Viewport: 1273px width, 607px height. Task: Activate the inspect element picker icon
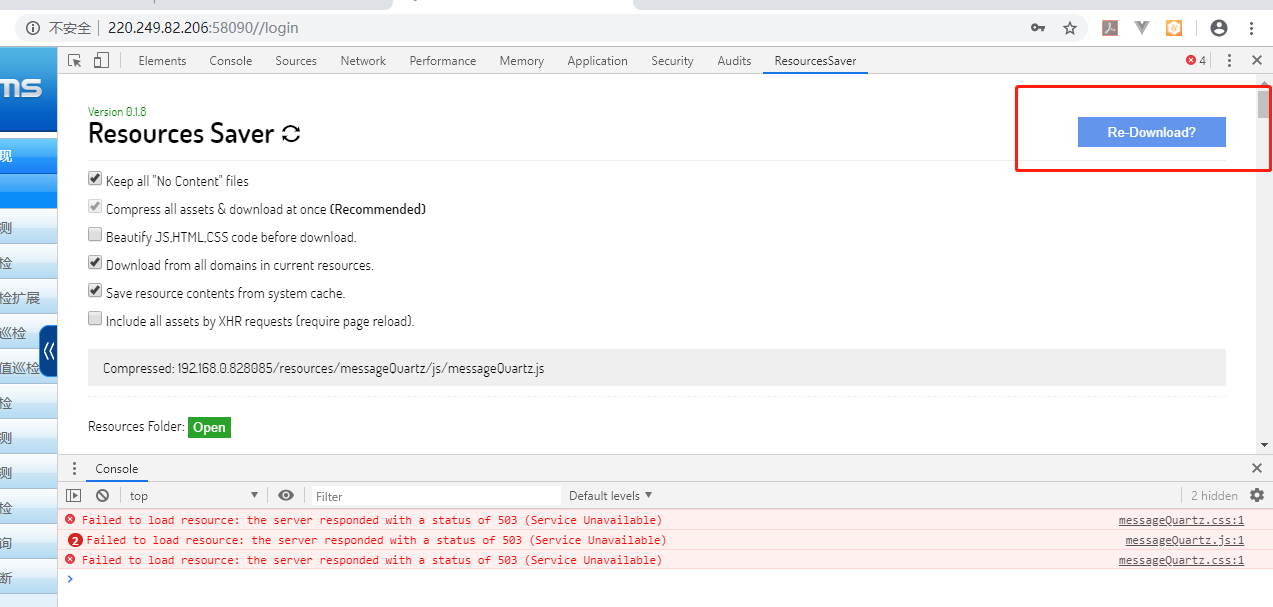(75, 61)
